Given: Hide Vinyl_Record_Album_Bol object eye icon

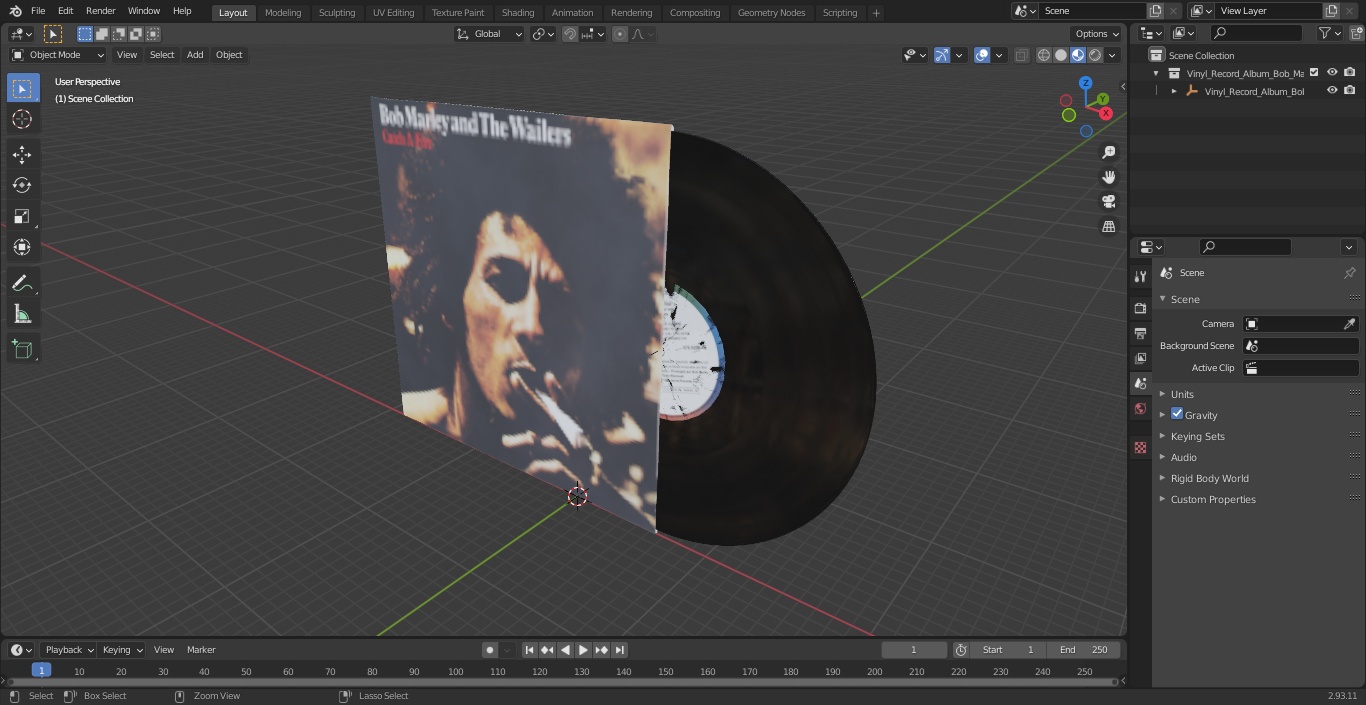Looking at the screenshot, I should click(1332, 91).
